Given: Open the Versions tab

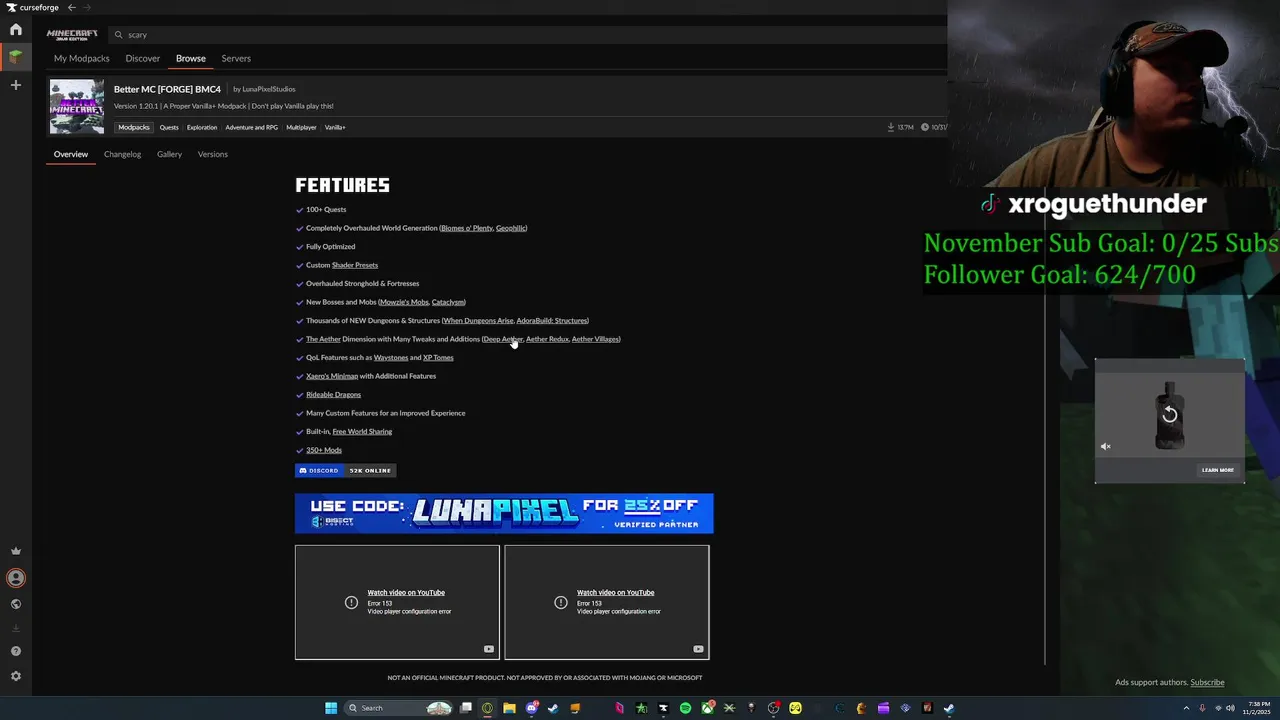Looking at the screenshot, I should point(212,154).
